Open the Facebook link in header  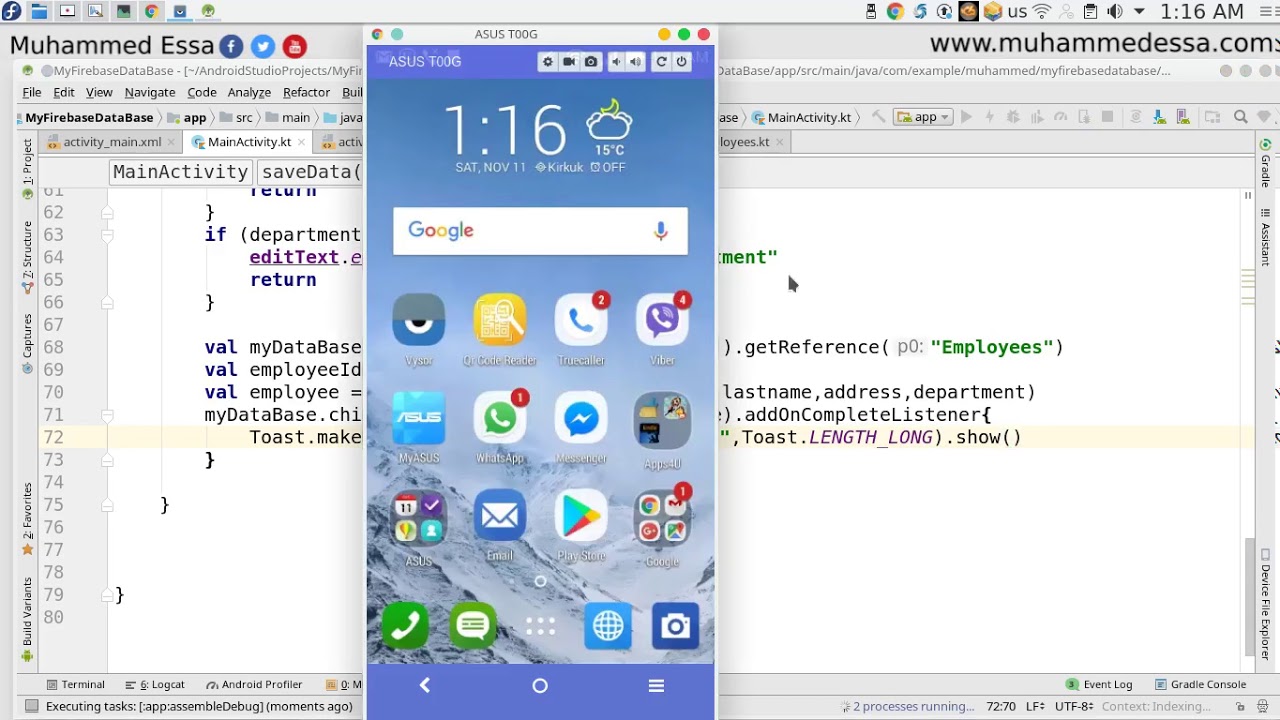pos(231,46)
